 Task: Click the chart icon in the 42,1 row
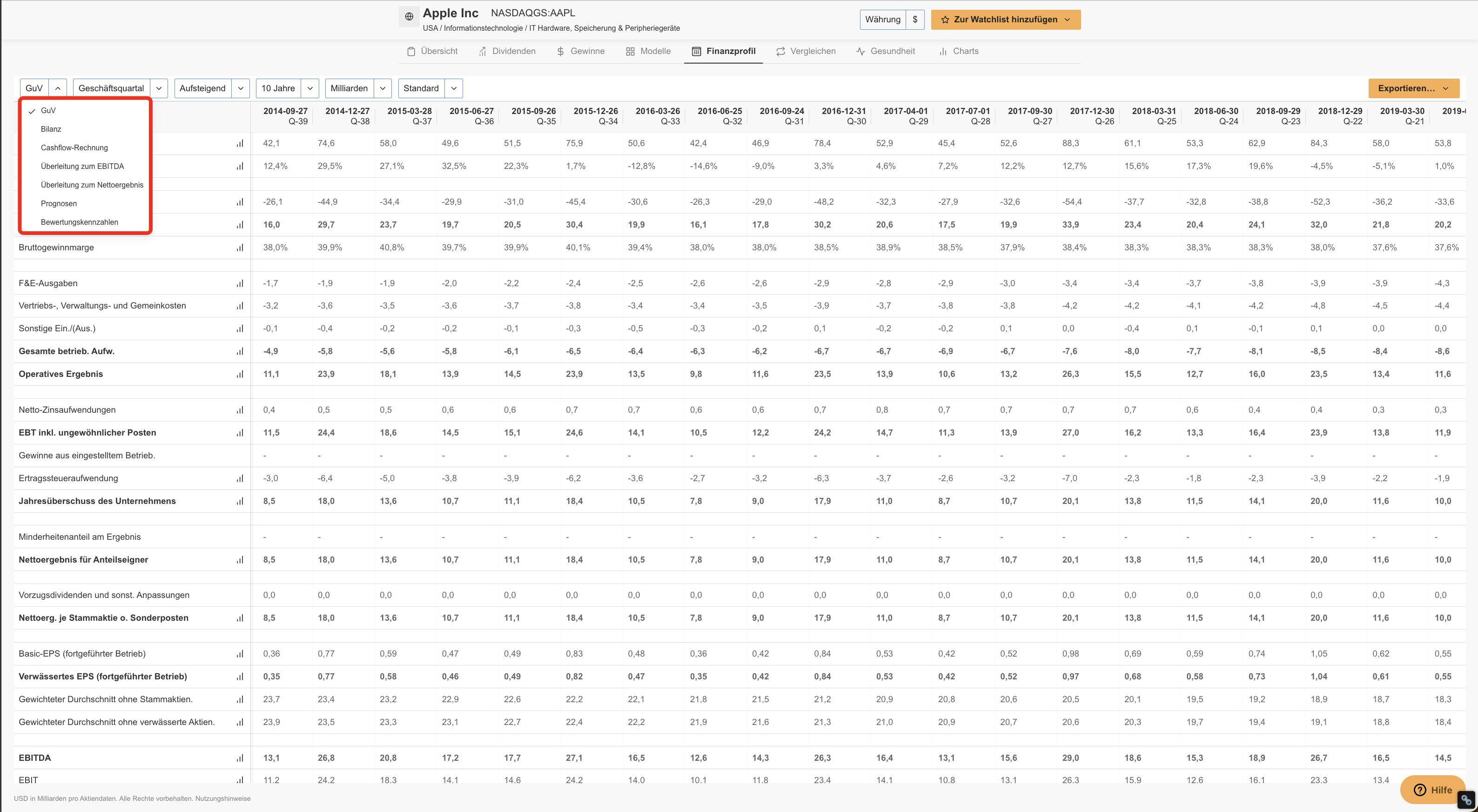[x=240, y=143]
